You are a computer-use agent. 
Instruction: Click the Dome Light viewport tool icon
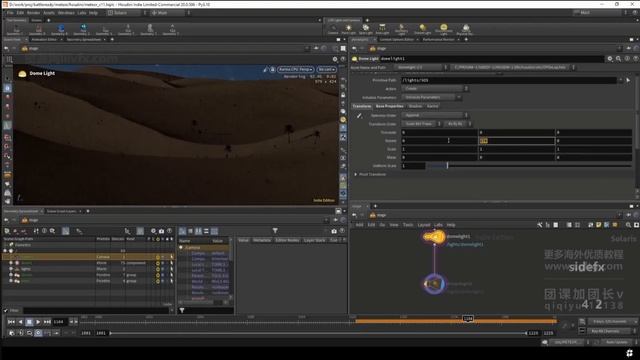[x=22, y=73]
